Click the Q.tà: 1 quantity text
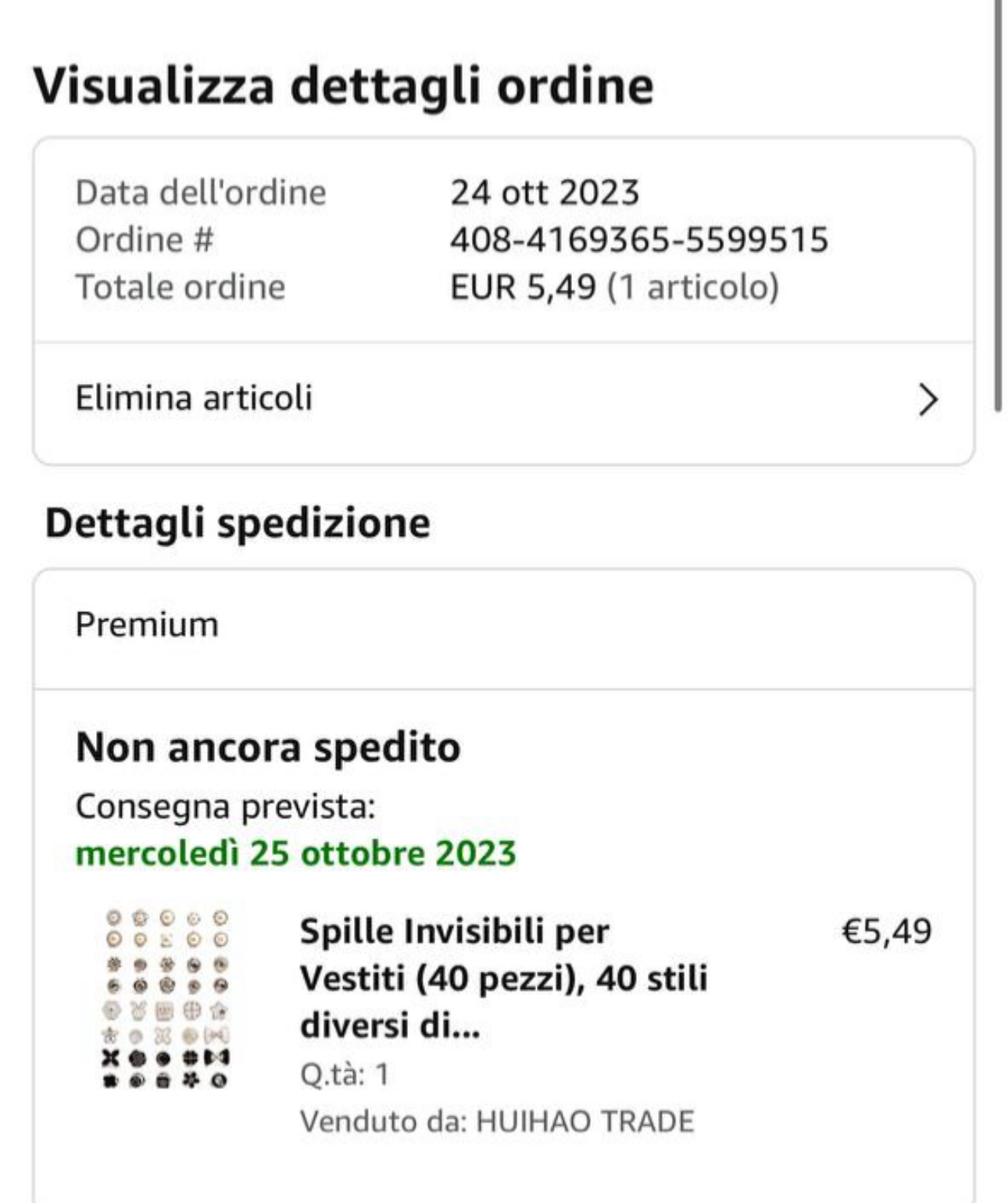Viewport: 1008px width, 1203px height. coord(345,1075)
